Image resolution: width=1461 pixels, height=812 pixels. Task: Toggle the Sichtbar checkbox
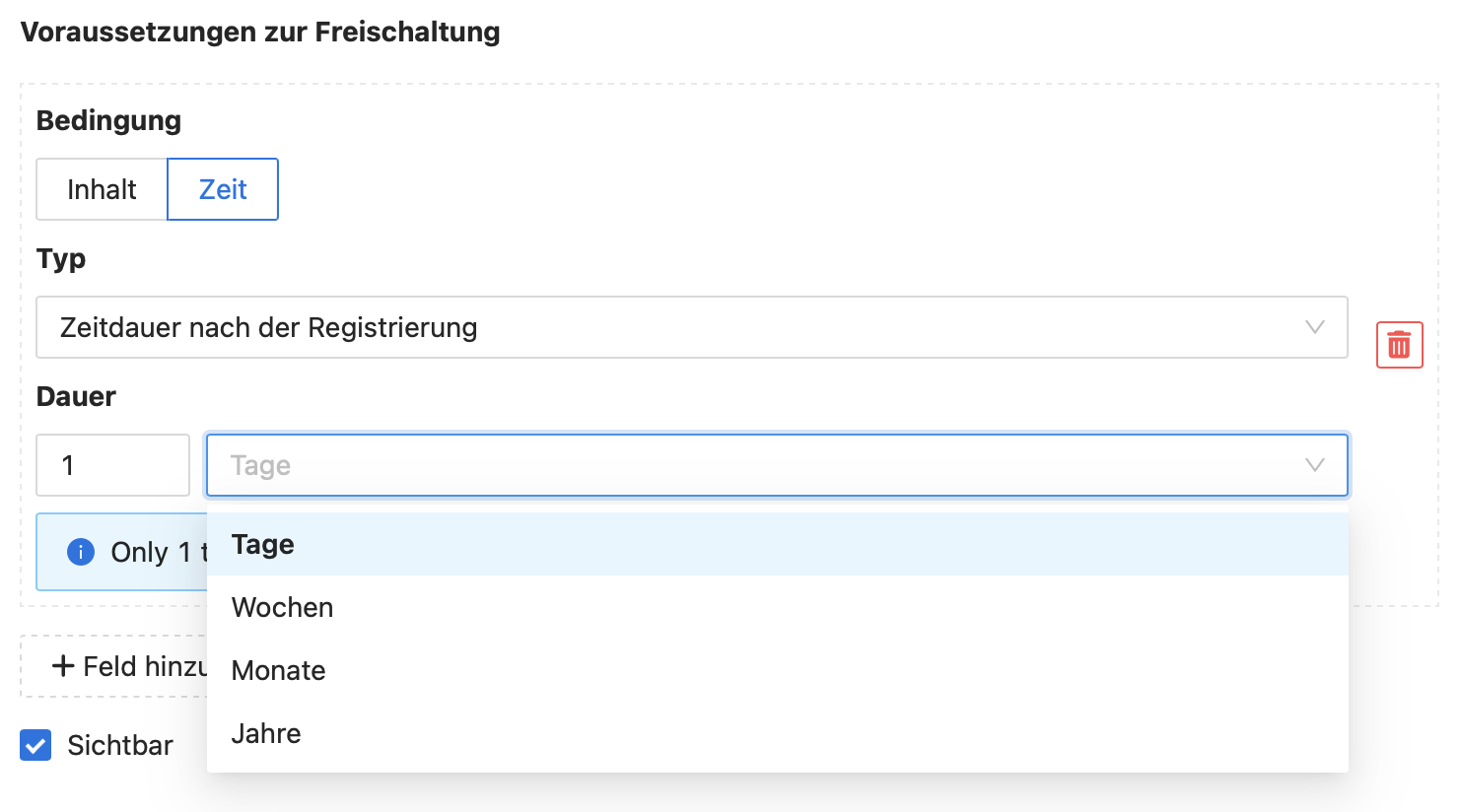point(35,746)
